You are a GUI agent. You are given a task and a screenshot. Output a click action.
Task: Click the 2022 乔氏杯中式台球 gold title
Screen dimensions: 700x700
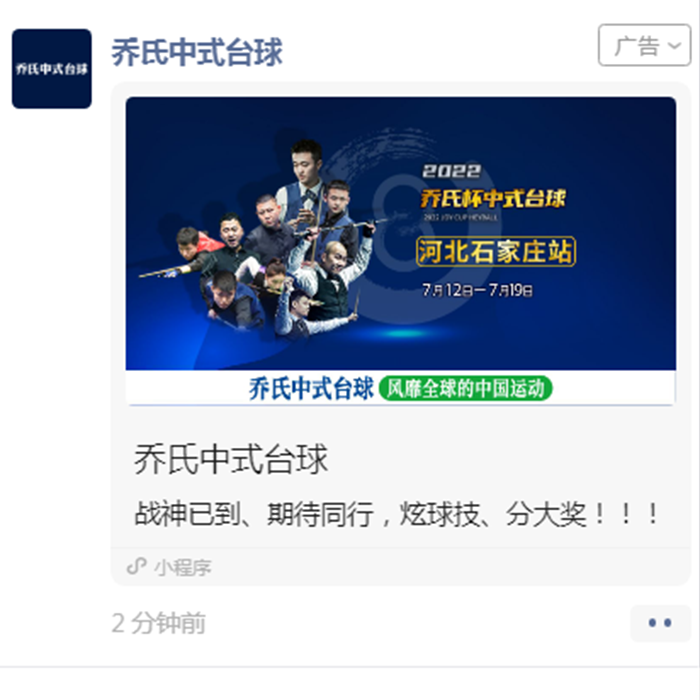tap(493, 187)
